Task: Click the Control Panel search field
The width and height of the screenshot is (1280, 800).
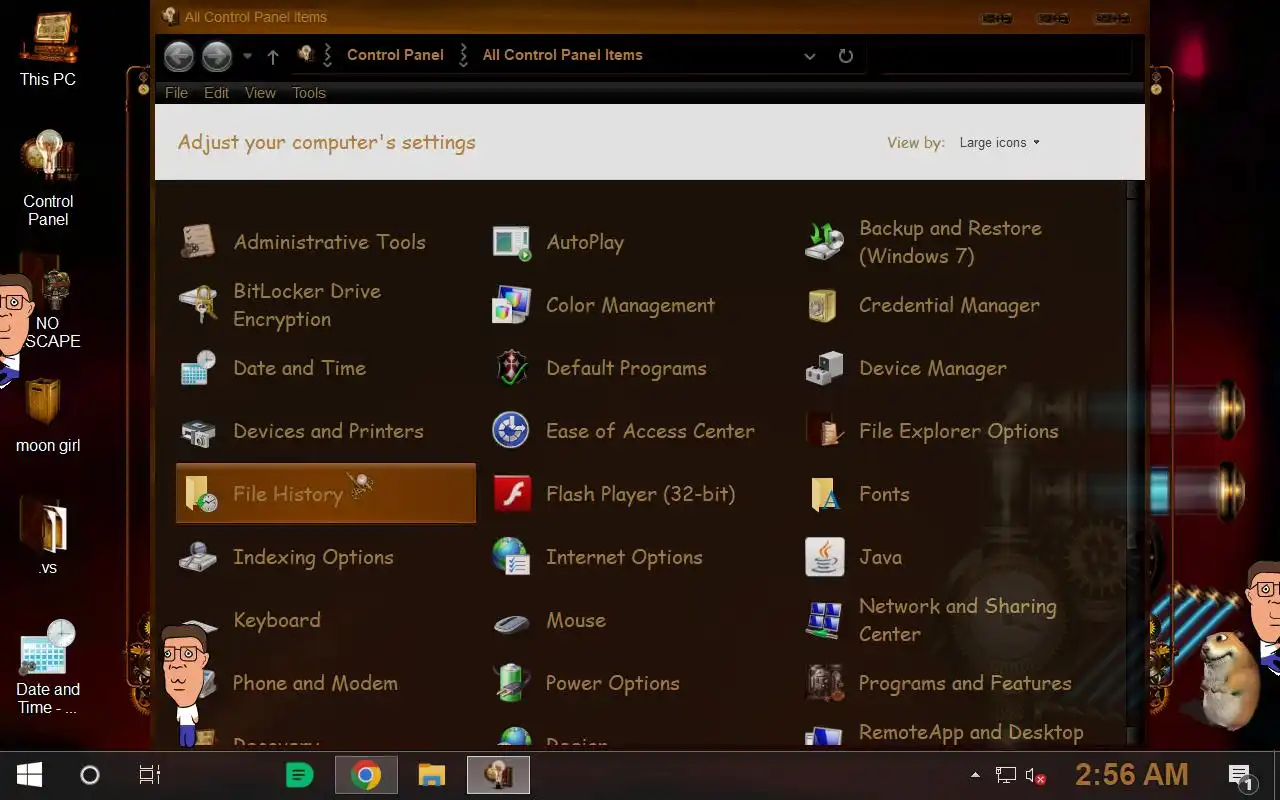Action: pyautogui.click(x=1004, y=56)
